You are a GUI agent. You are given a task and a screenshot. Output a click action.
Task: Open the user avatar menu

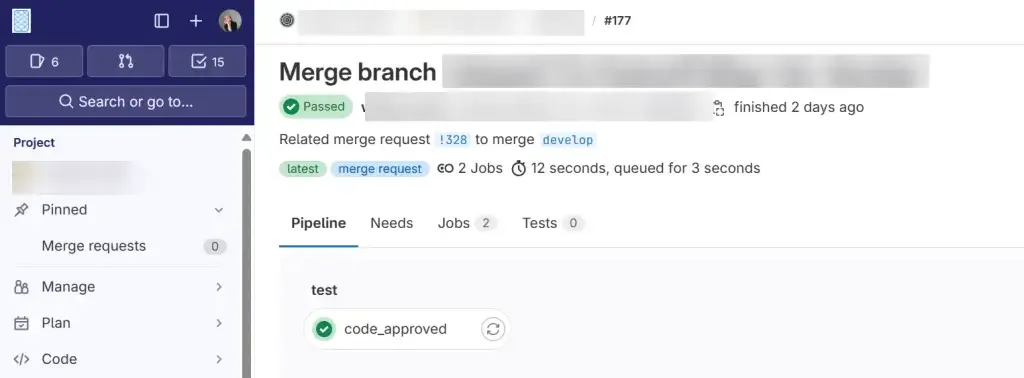[x=230, y=21]
